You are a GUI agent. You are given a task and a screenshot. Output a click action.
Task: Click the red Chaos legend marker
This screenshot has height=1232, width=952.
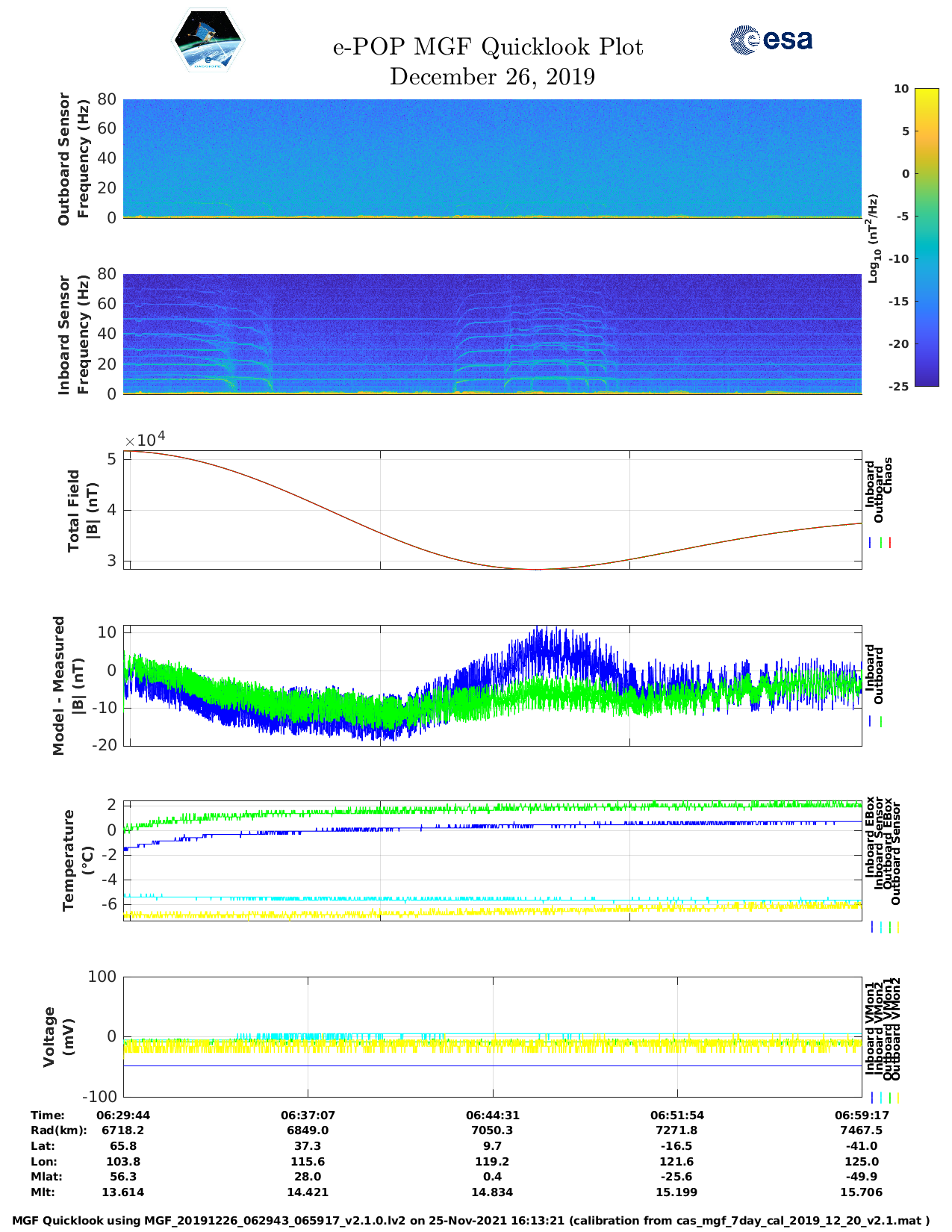pos(890,543)
